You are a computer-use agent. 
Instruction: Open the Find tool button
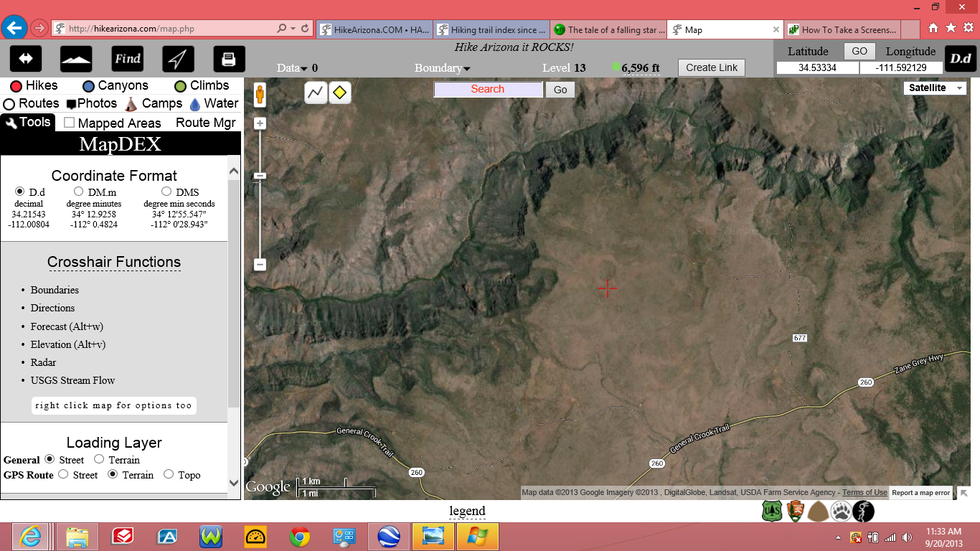coord(128,59)
